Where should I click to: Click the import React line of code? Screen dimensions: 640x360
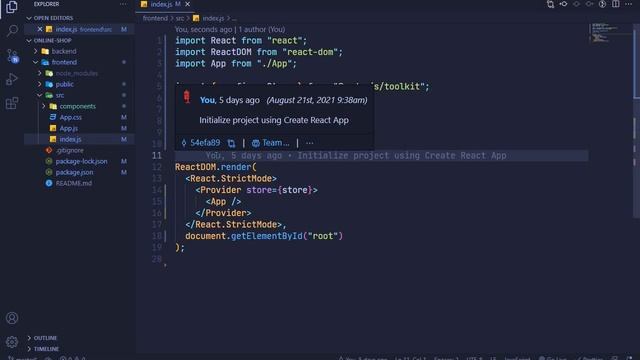coord(241,40)
